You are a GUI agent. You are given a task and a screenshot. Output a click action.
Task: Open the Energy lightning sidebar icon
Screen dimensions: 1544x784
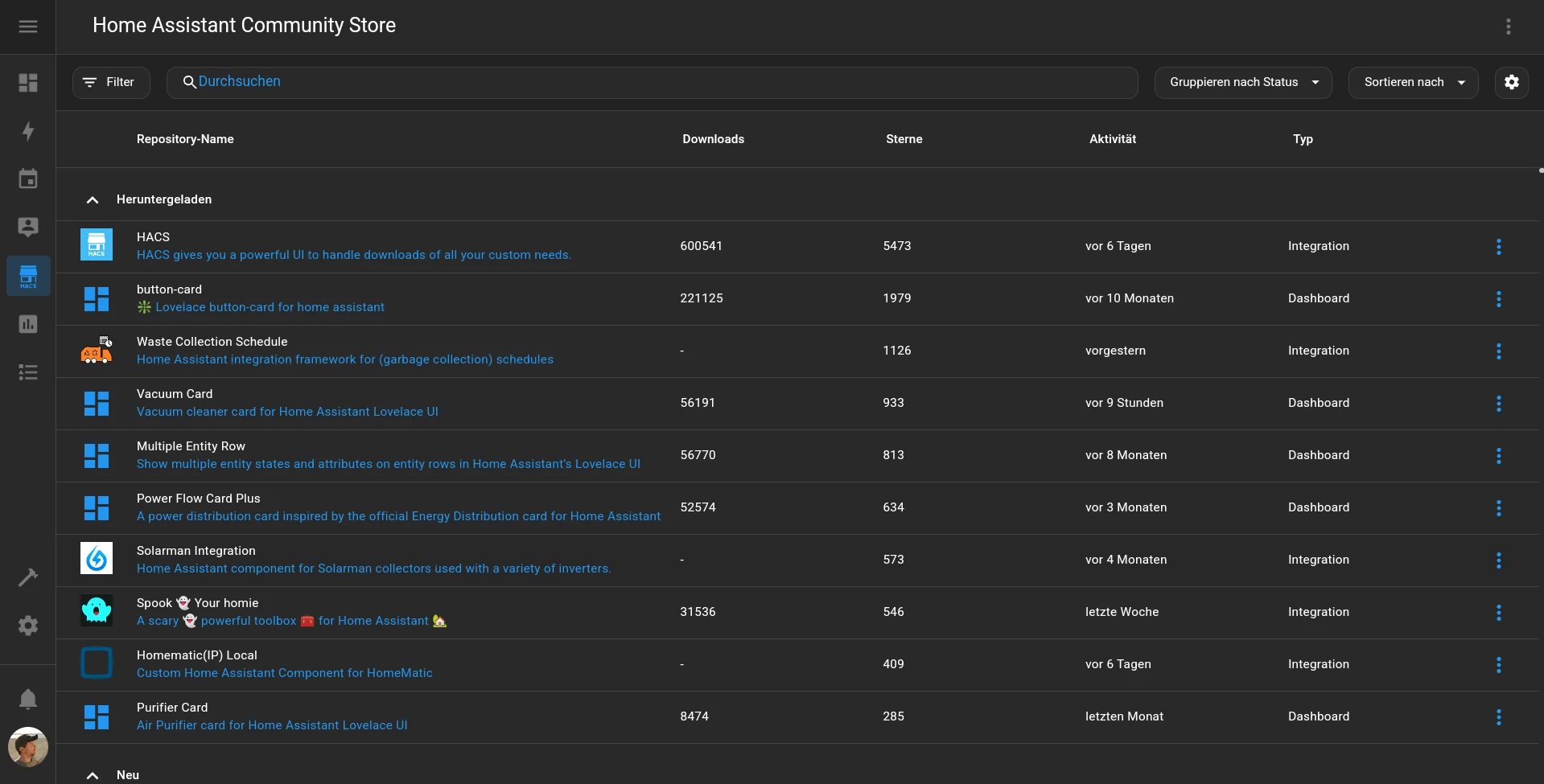(x=28, y=131)
